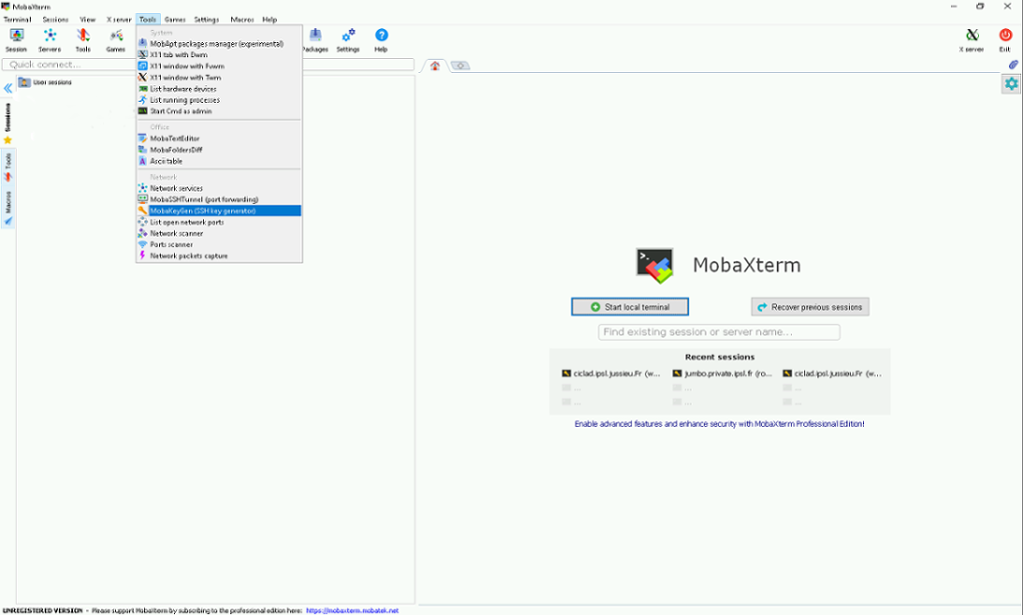This screenshot has width=1023, height=615.
Task: Click the Find existing session field
Action: tap(719, 332)
